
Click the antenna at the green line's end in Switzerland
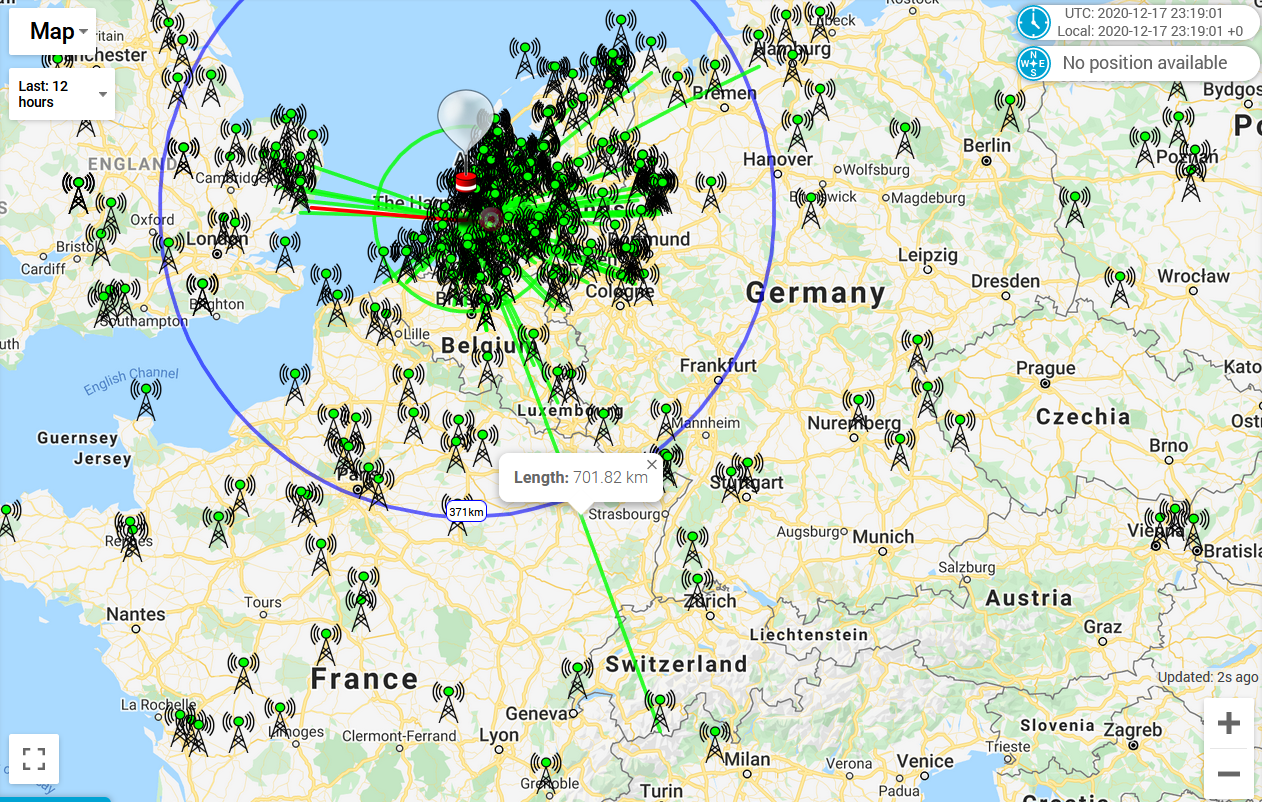tap(658, 710)
